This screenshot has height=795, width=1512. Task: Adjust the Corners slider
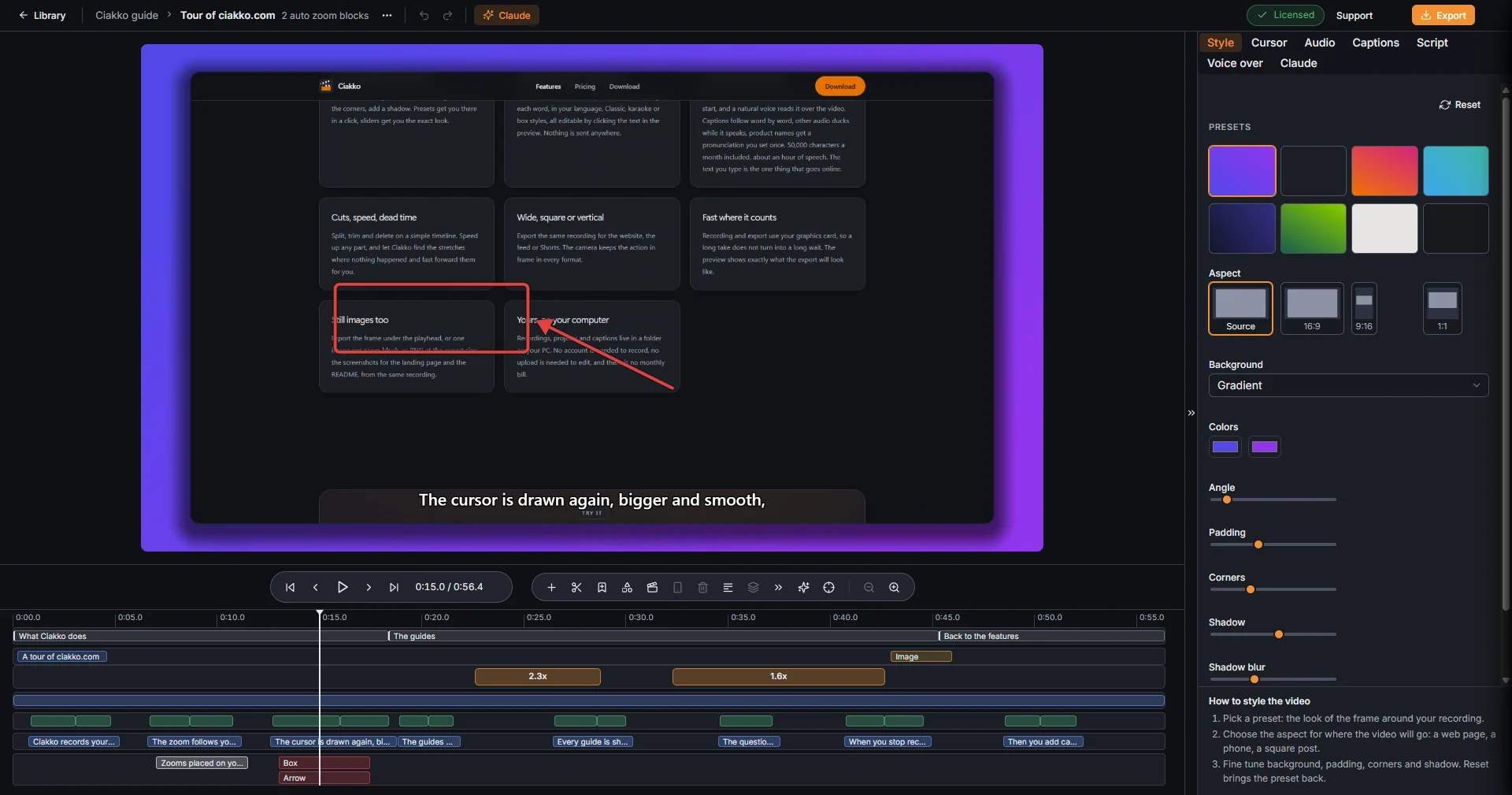[x=1273, y=589]
